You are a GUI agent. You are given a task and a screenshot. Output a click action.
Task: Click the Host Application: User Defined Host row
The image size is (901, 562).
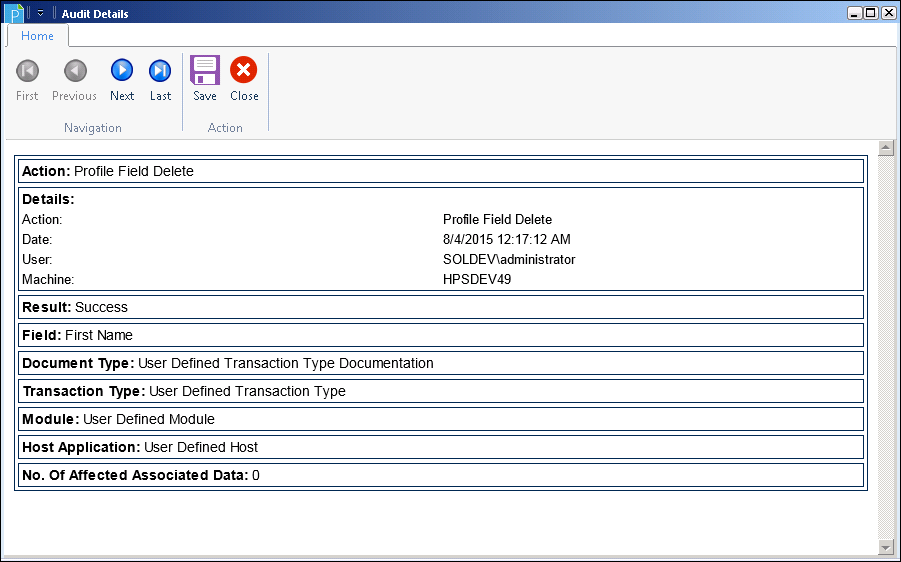441,447
